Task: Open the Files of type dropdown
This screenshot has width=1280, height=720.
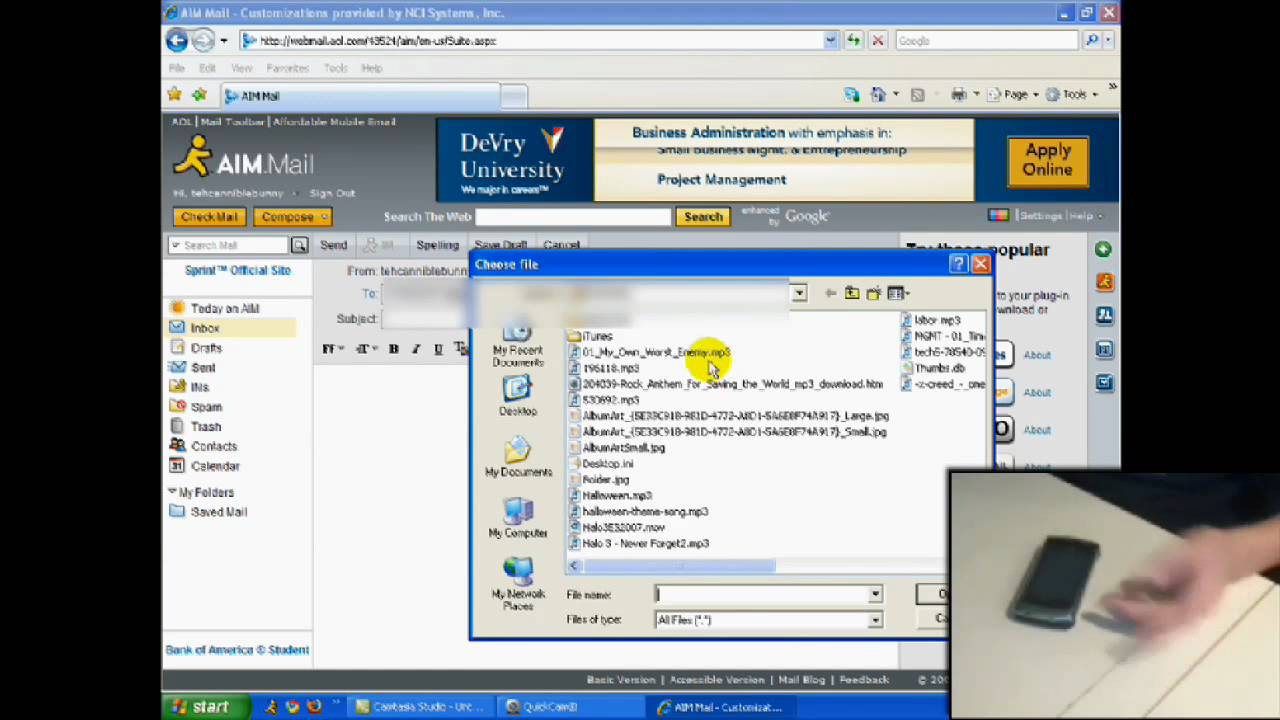Action: point(874,620)
